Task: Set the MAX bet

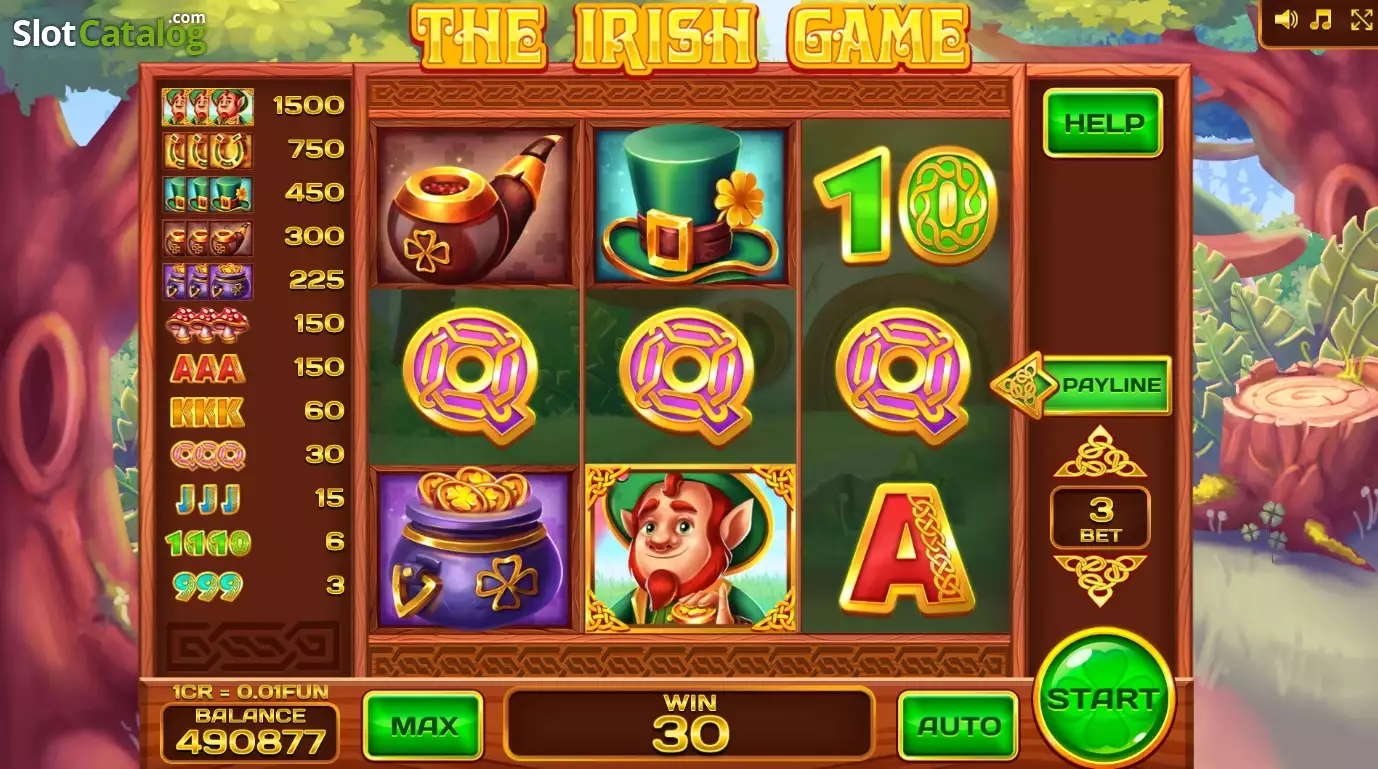Action: click(x=423, y=726)
